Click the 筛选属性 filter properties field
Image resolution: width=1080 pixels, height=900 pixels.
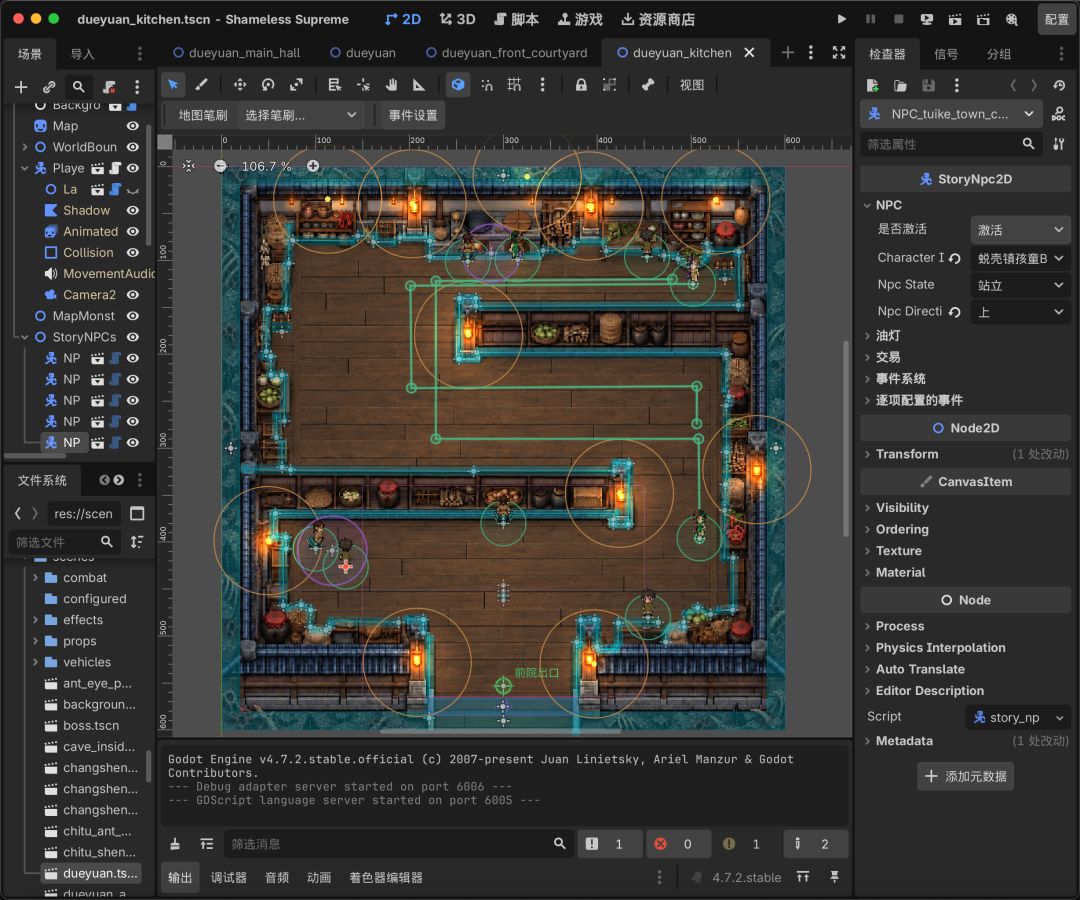tap(951, 144)
